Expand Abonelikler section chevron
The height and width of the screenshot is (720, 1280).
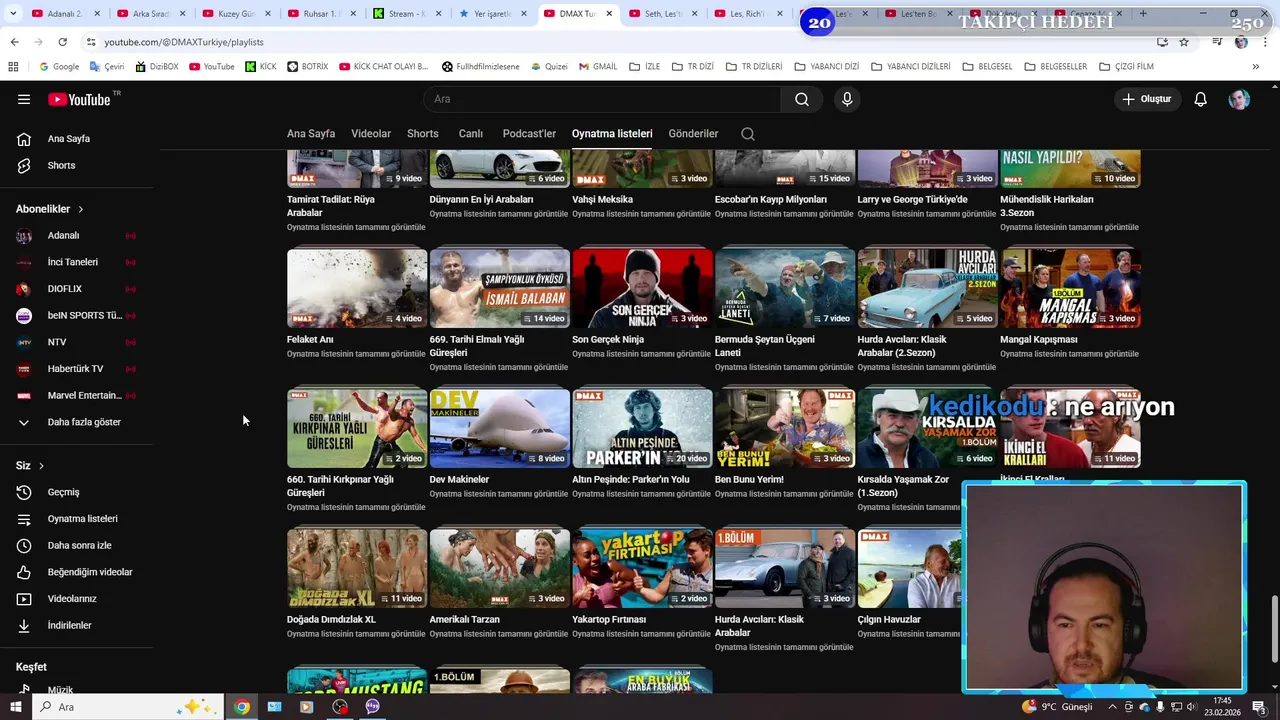pyautogui.click(x=80, y=209)
